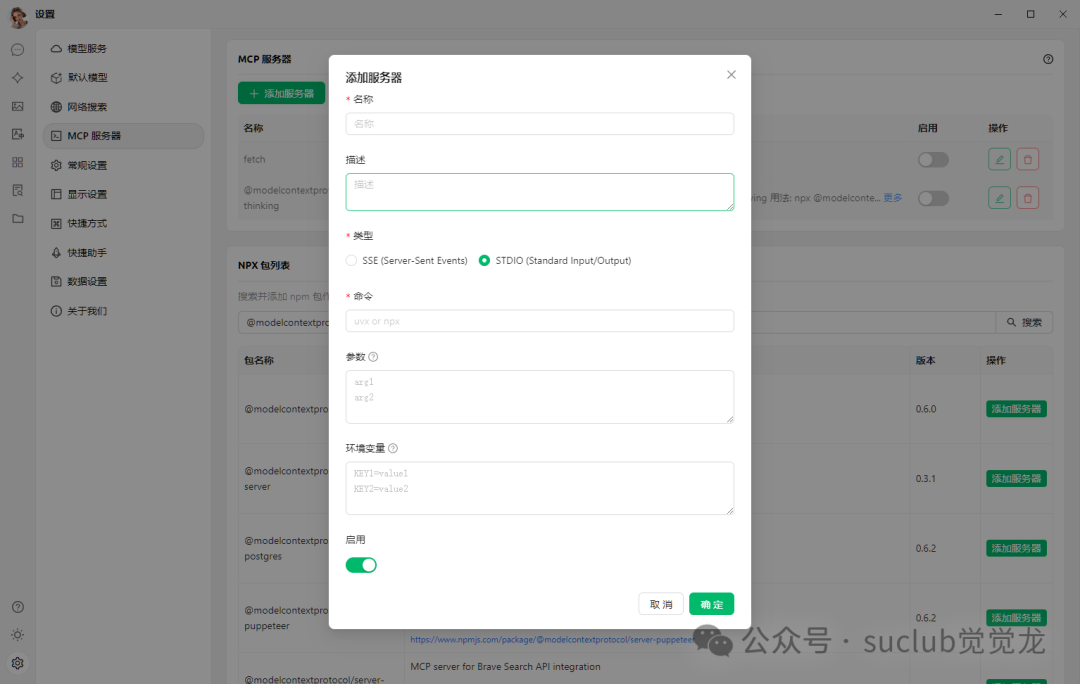
Task: Open the settings gear icon at bottom left
Action: click(17, 663)
